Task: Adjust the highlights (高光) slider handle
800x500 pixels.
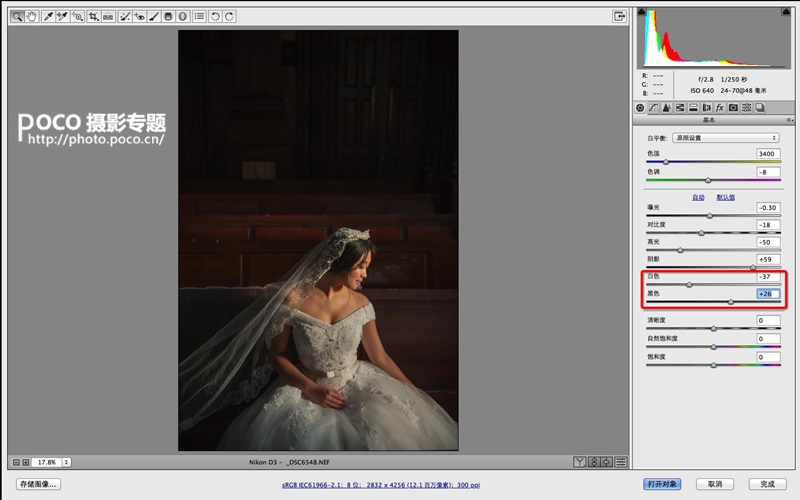Action: [680, 251]
